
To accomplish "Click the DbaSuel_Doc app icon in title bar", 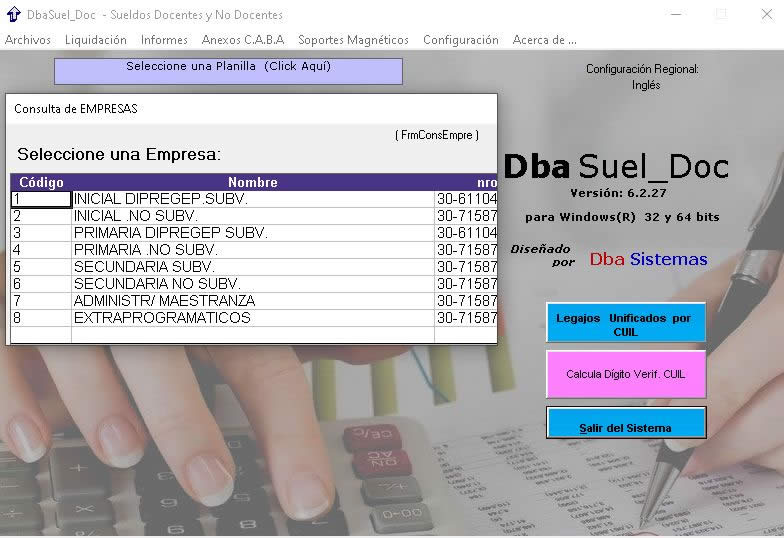I will tap(13, 15).
